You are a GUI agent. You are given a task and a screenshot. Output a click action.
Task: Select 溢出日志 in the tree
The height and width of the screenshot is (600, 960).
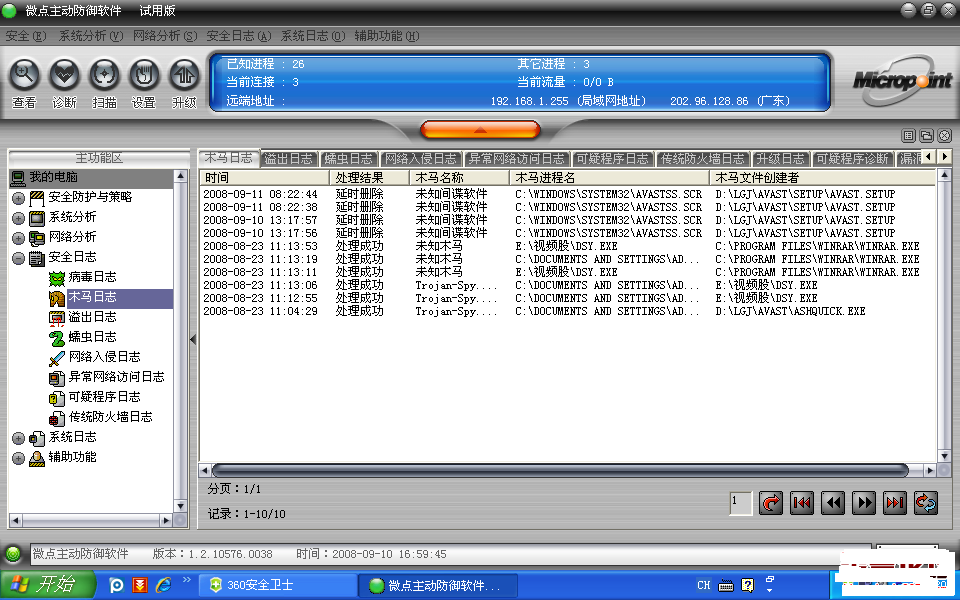(92, 317)
